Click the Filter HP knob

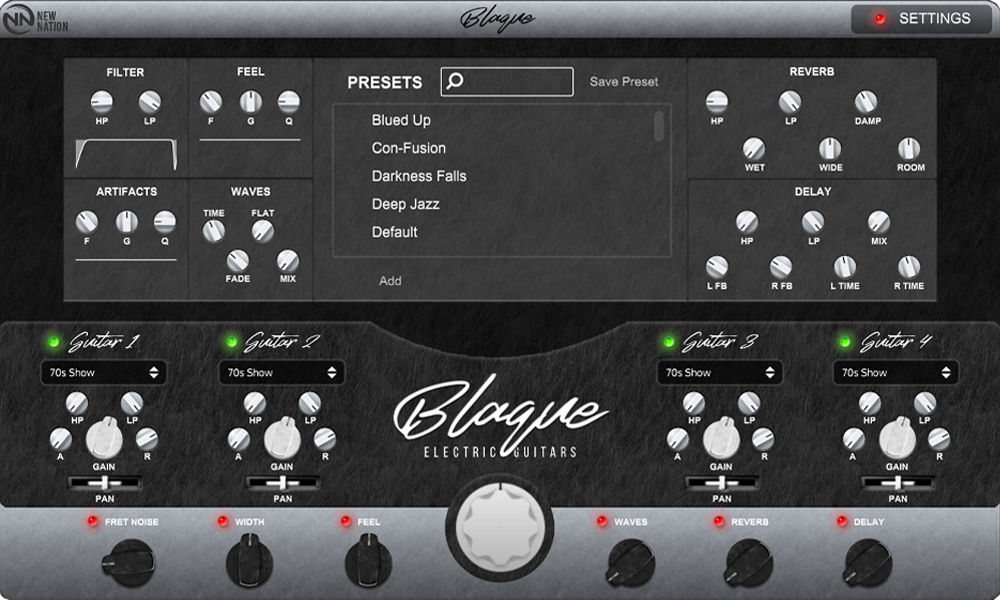click(x=101, y=101)
